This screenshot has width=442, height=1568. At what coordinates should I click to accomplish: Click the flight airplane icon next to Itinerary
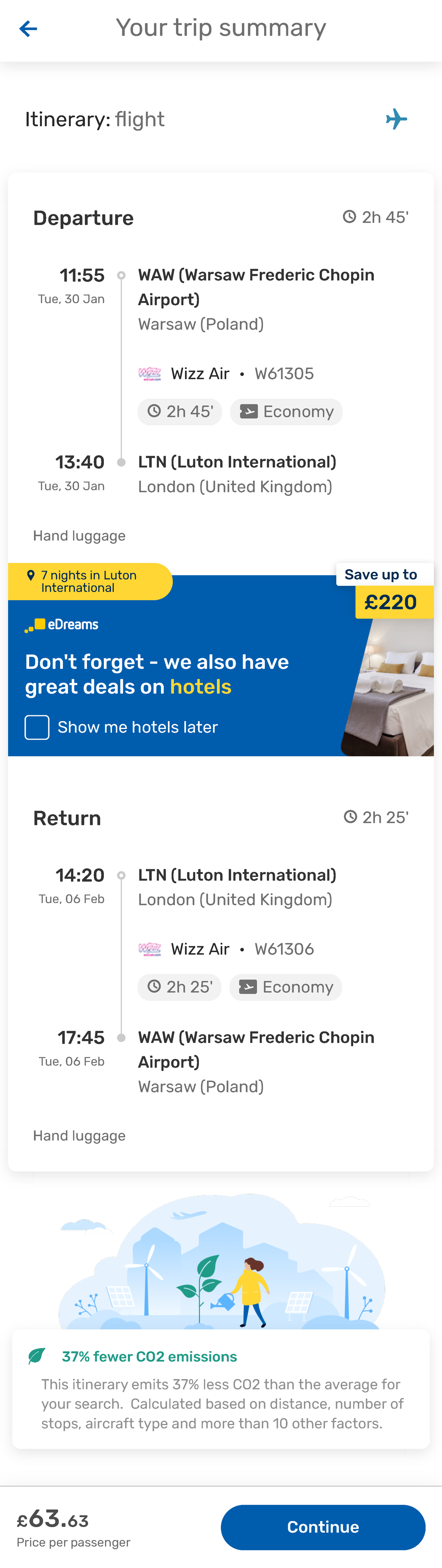pyautogui.click(x=396, y=119)
